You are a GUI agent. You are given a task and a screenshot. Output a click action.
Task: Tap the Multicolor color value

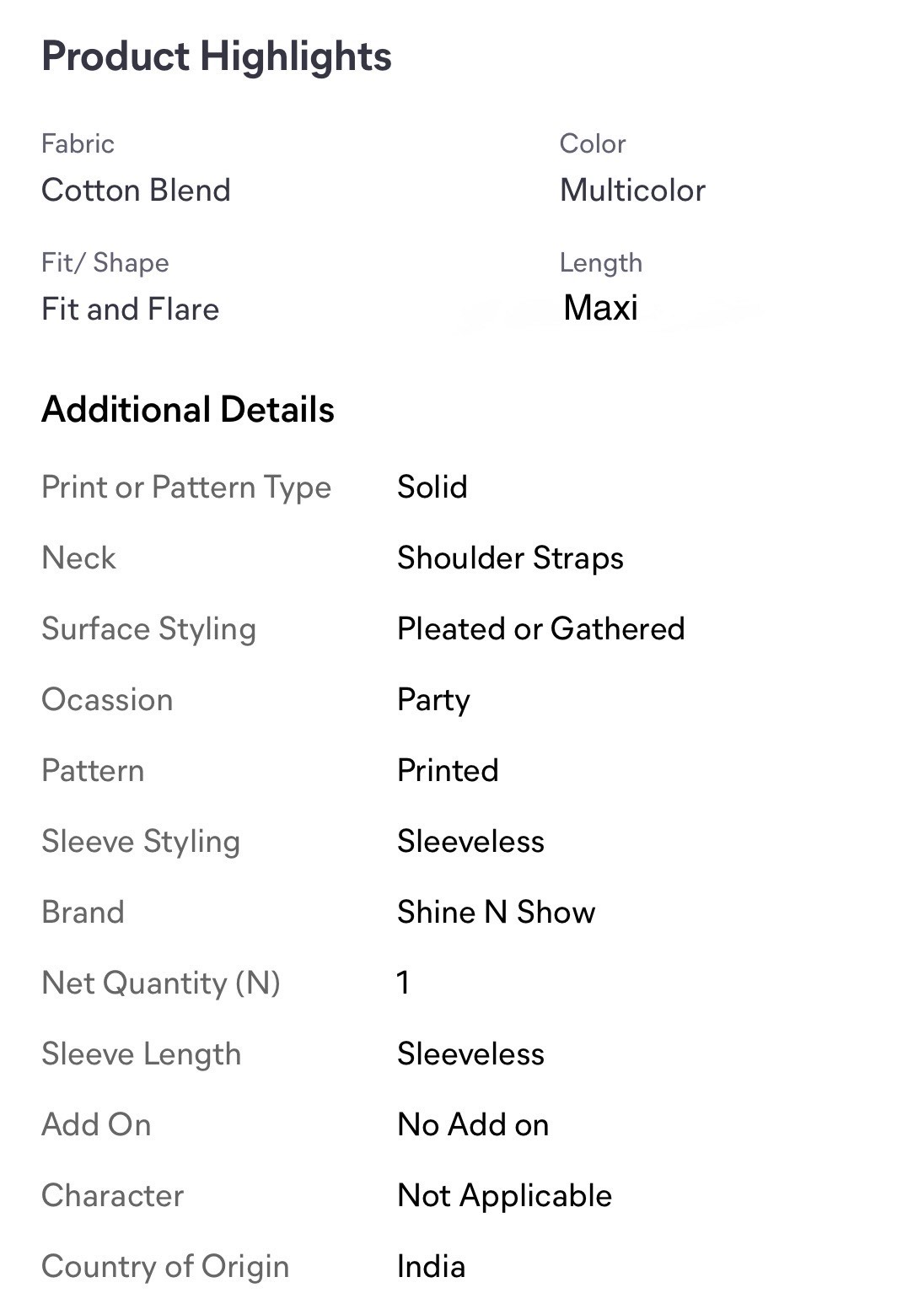(x=632, y=191)
